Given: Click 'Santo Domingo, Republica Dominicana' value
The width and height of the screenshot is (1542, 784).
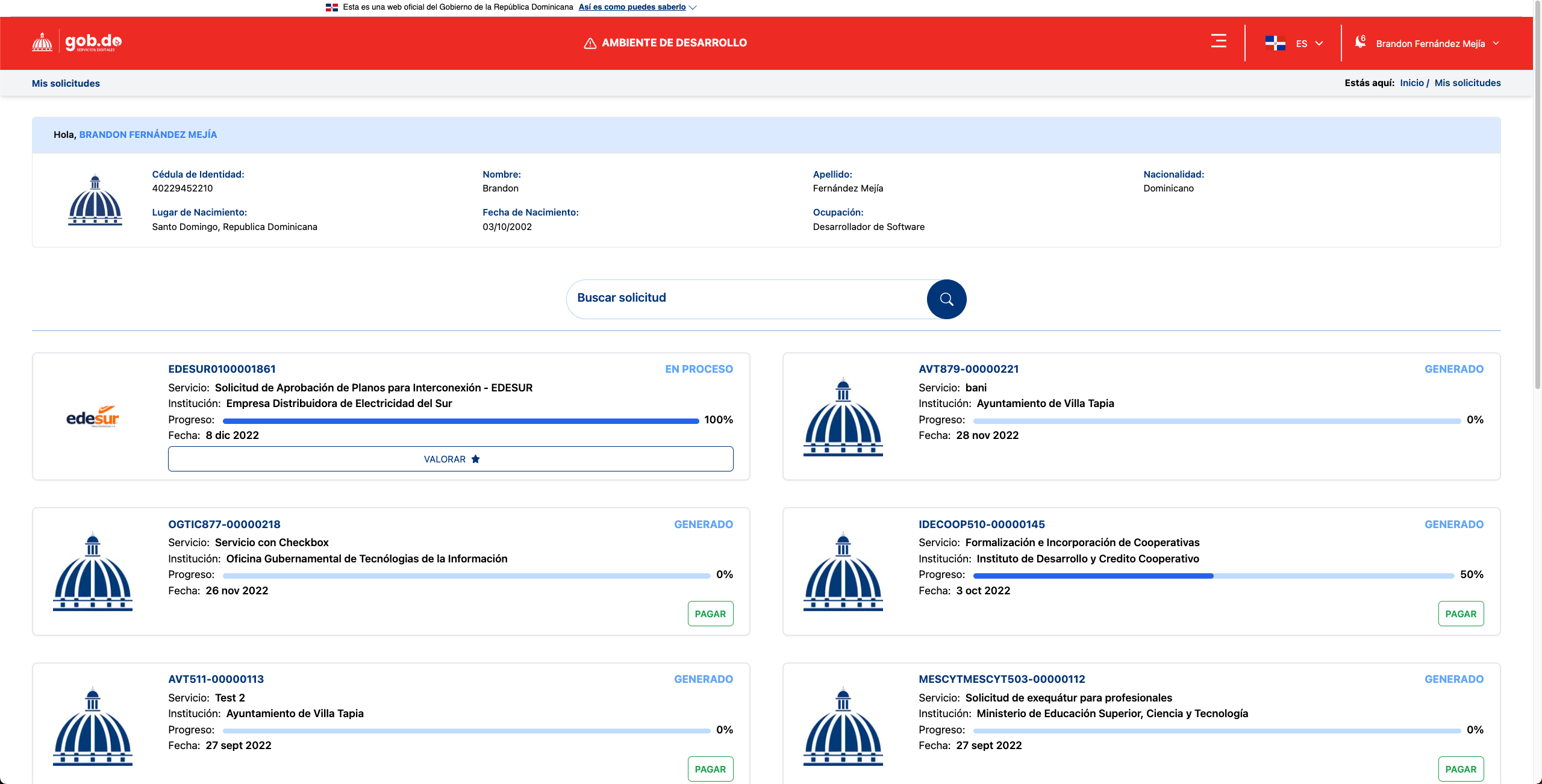Looking at the screenshot, I should coord(234,227).
